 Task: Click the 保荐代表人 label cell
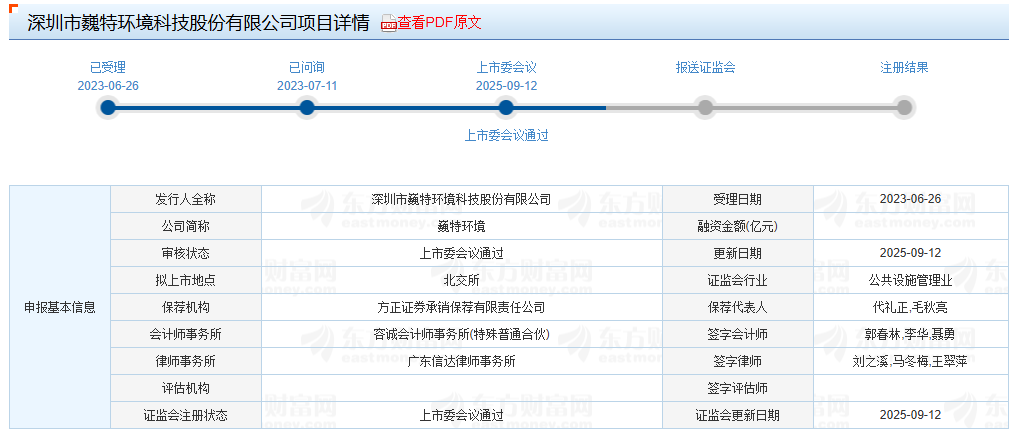(x=738, y=307)
